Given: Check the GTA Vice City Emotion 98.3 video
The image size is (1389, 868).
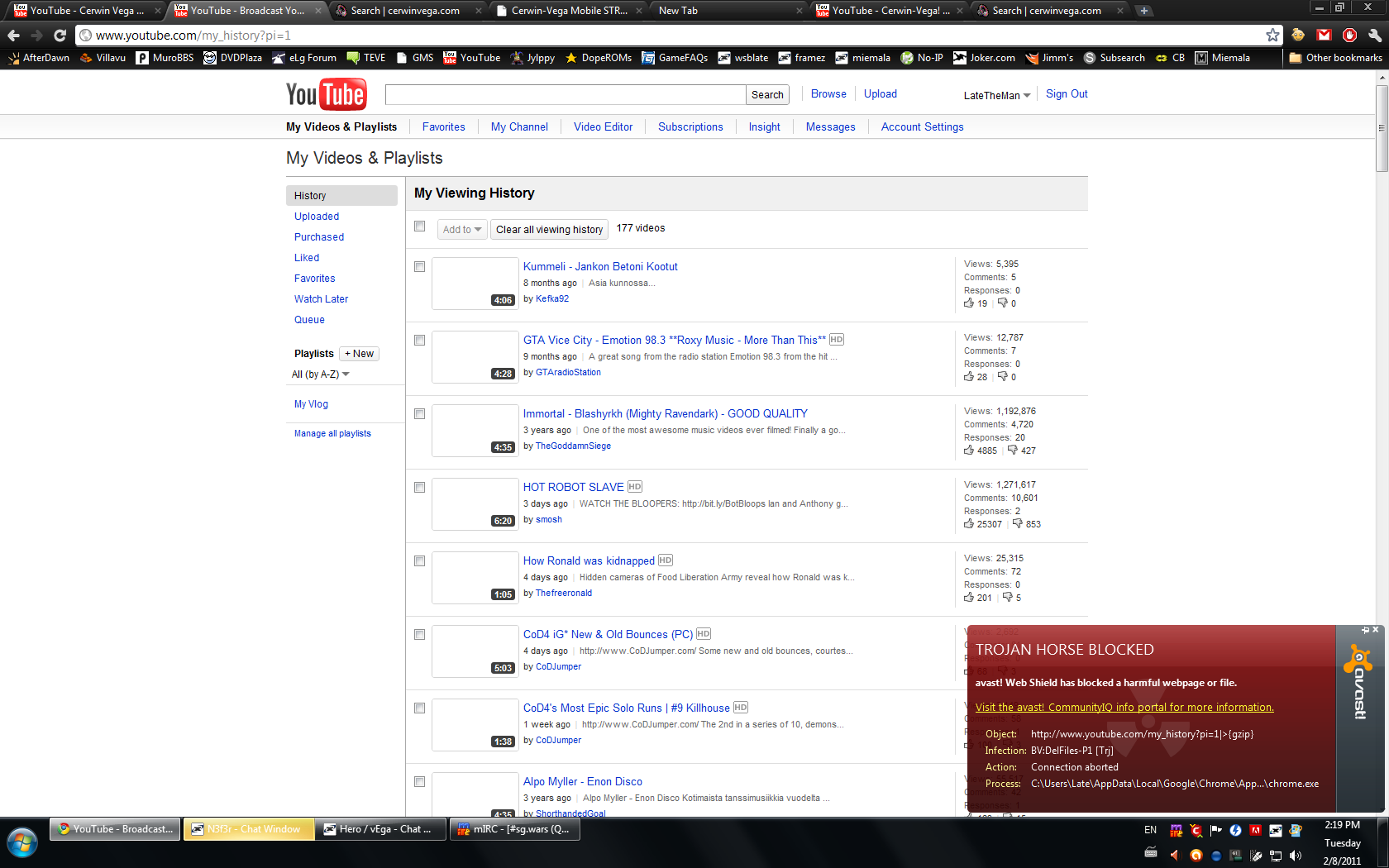Looking at the screenshot, I should tap(420, 341).
